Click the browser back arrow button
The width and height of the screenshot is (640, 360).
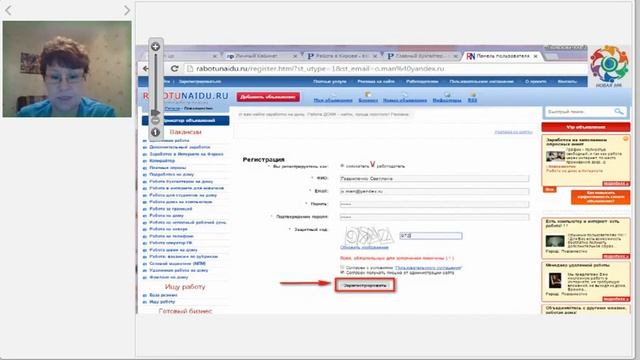coord(146,69)
